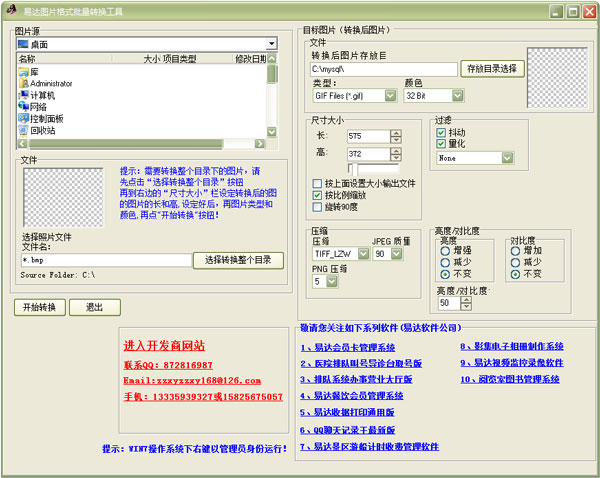Decrease the 高 height spinner value
This screenshot has width=600, height=478.
[396, 157]
